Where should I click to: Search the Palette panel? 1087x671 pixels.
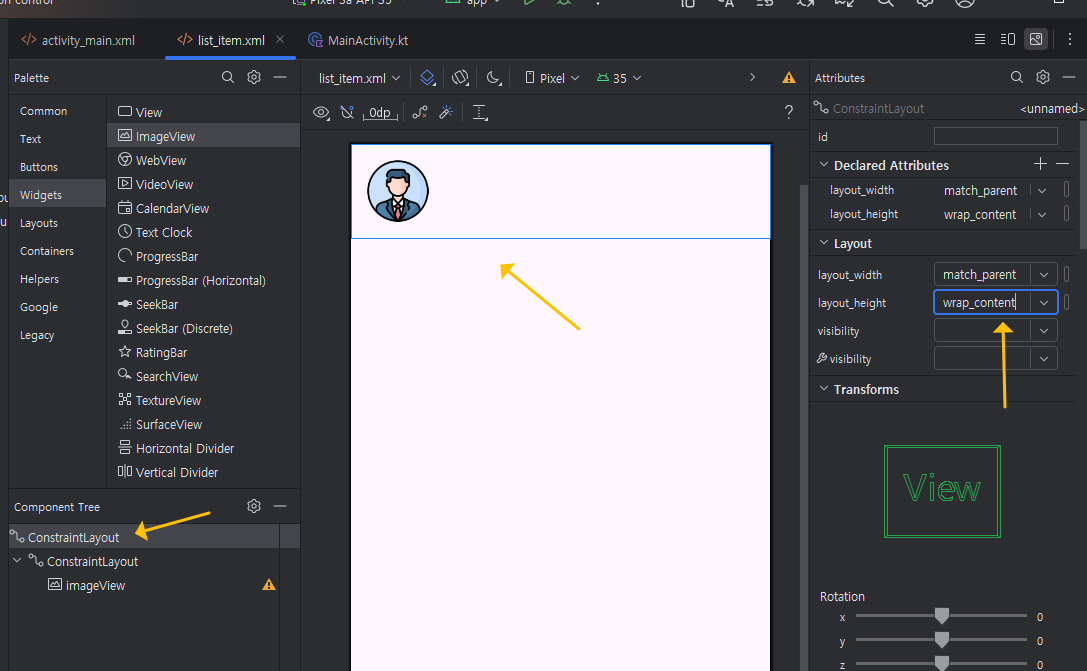click(x=227, y=77)
